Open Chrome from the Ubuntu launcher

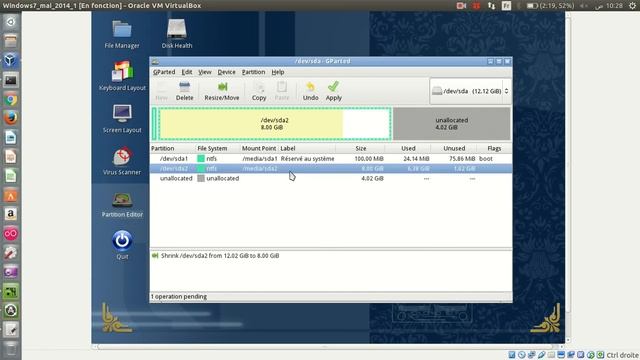click(11, 99)
